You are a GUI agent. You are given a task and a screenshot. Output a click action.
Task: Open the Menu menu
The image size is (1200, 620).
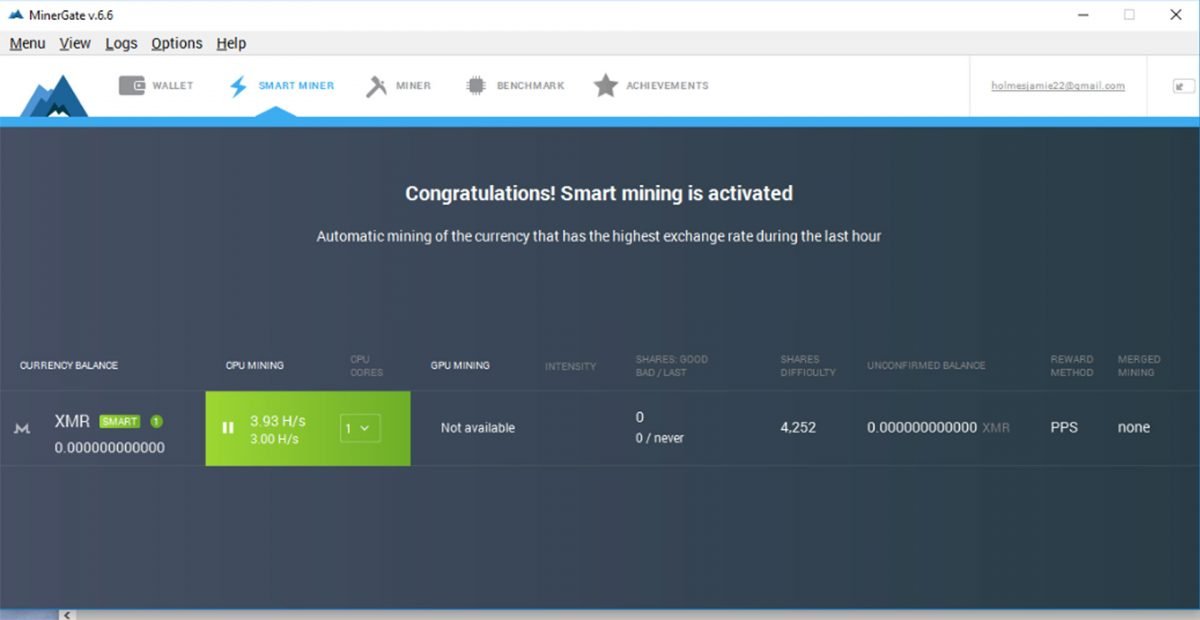28,43
